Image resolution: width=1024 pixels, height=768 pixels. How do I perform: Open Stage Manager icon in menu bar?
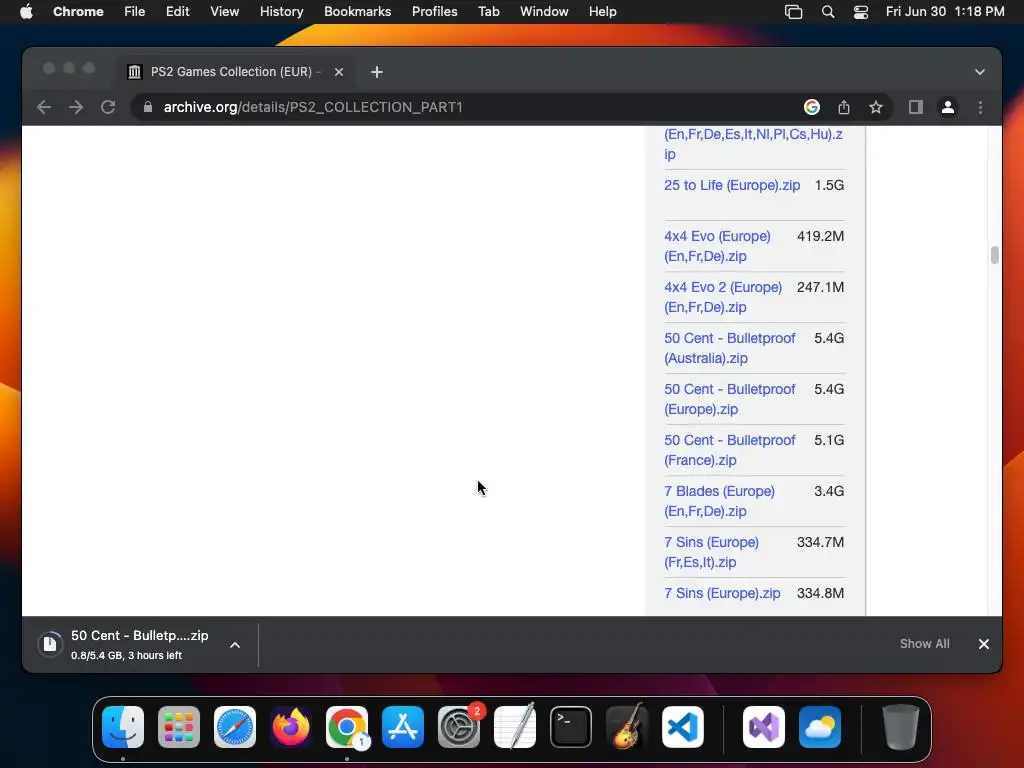(793, 12)
